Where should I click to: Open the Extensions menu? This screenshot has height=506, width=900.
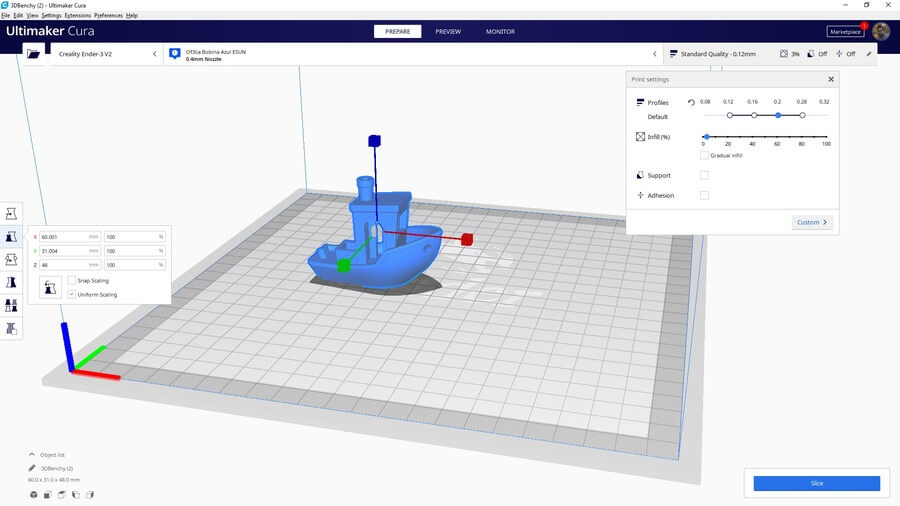77,15
